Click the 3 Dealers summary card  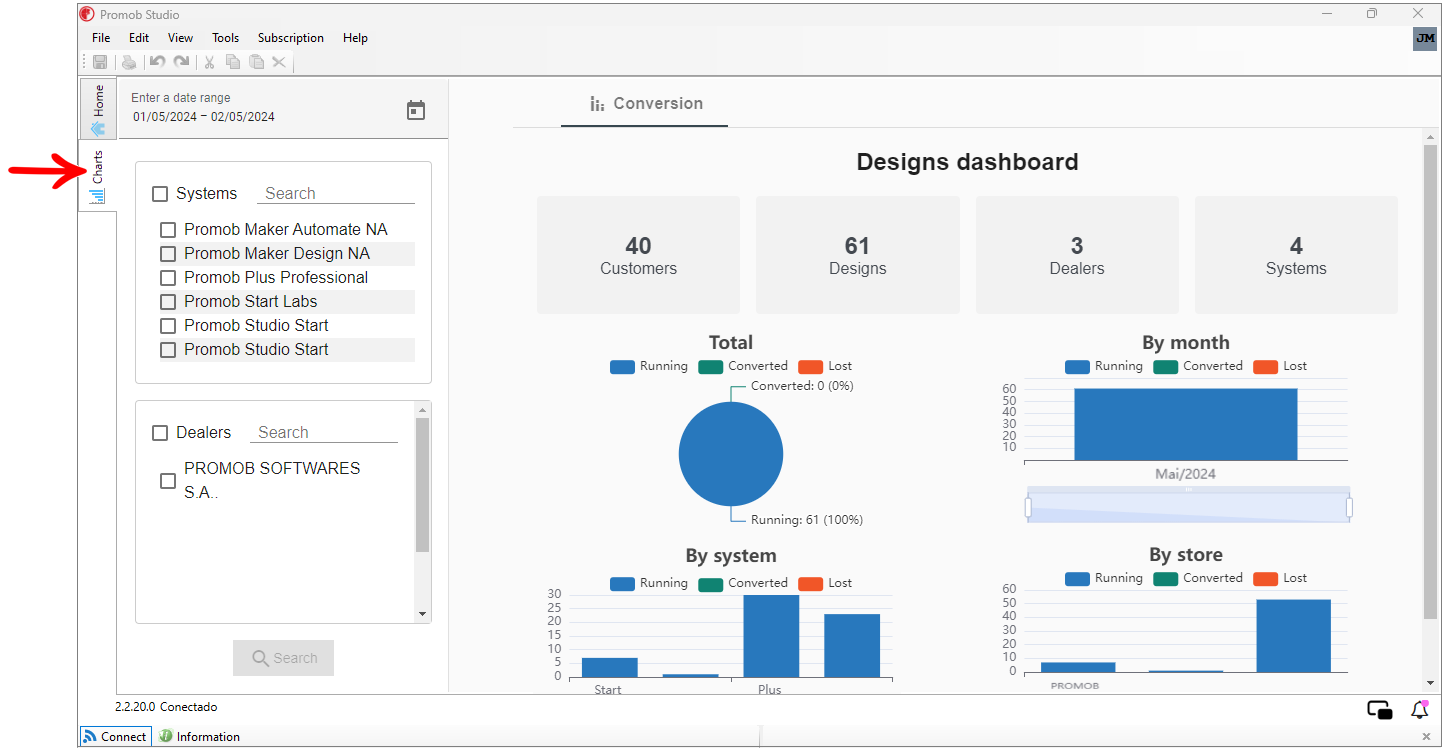1077,255
